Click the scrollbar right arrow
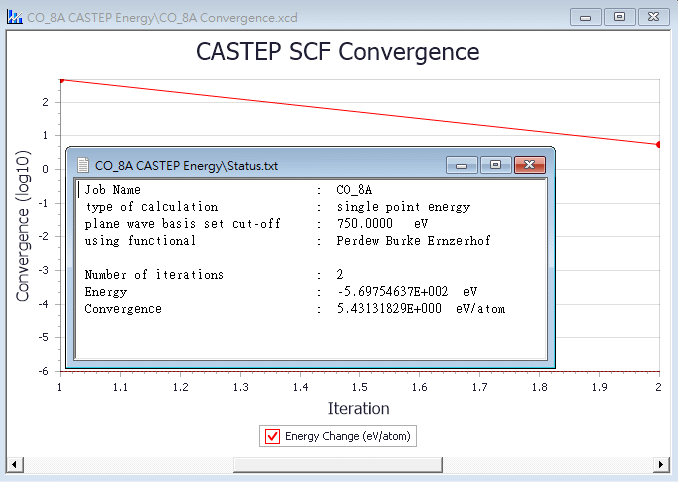Screen dimensions: 678x482 [660, 465]
